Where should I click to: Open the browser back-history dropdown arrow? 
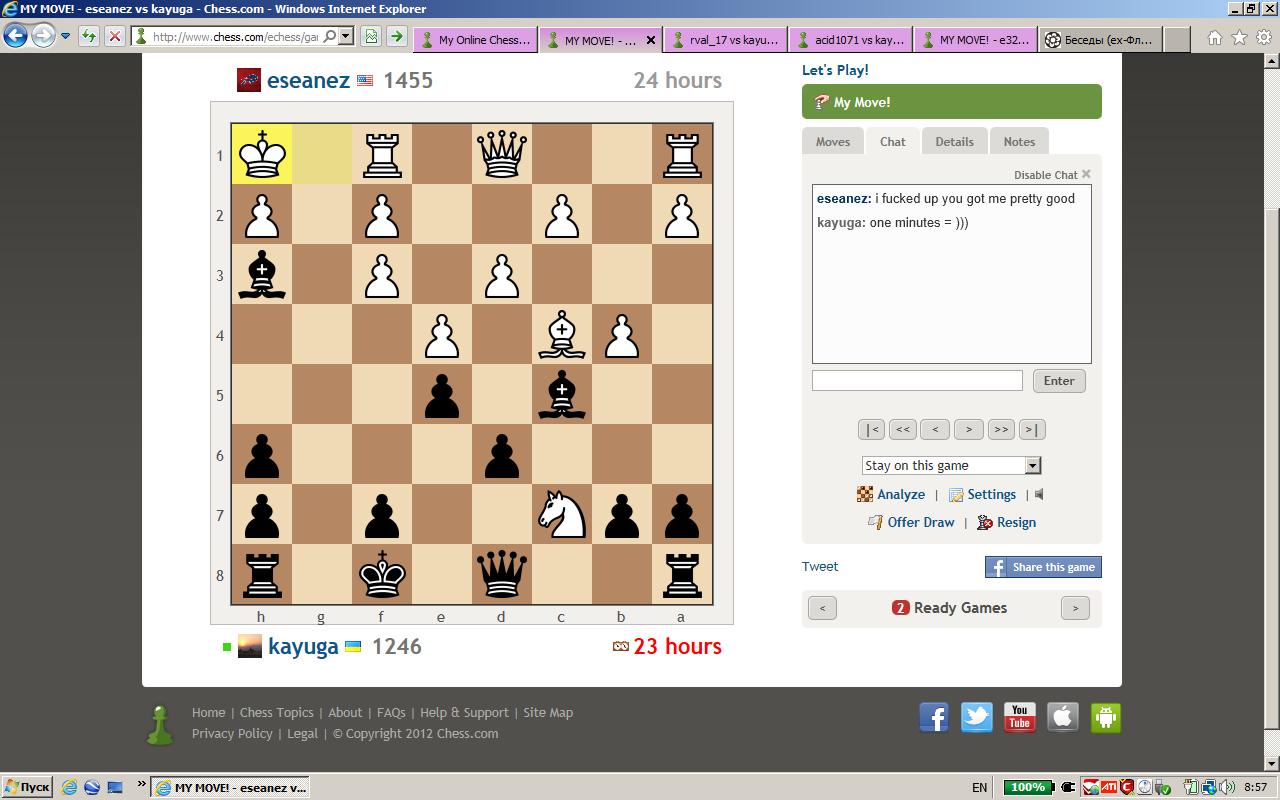(x=65, y=37)
